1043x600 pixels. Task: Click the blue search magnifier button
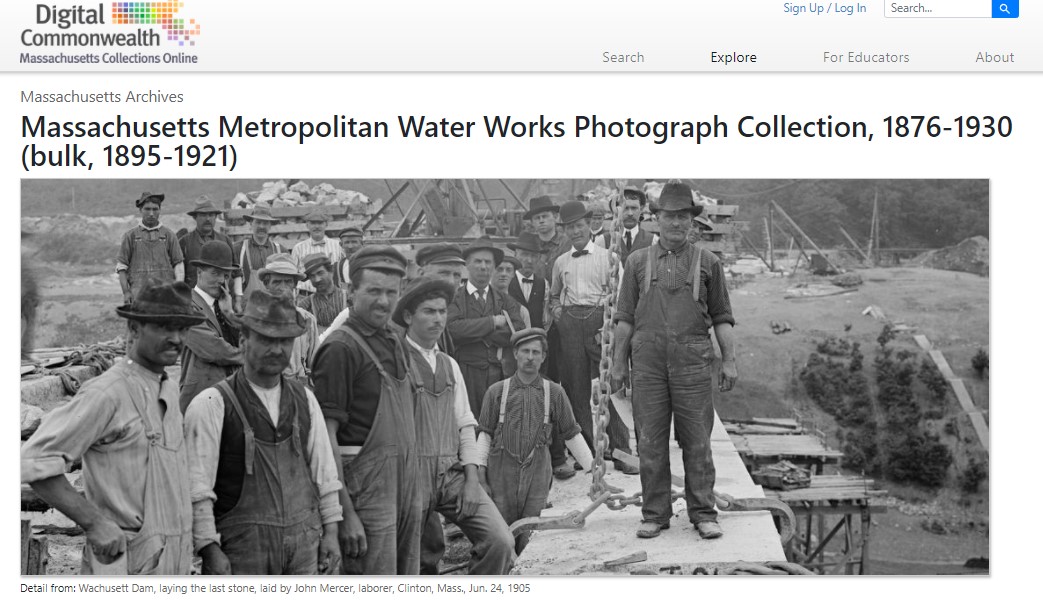click(x=1005, y=9)
